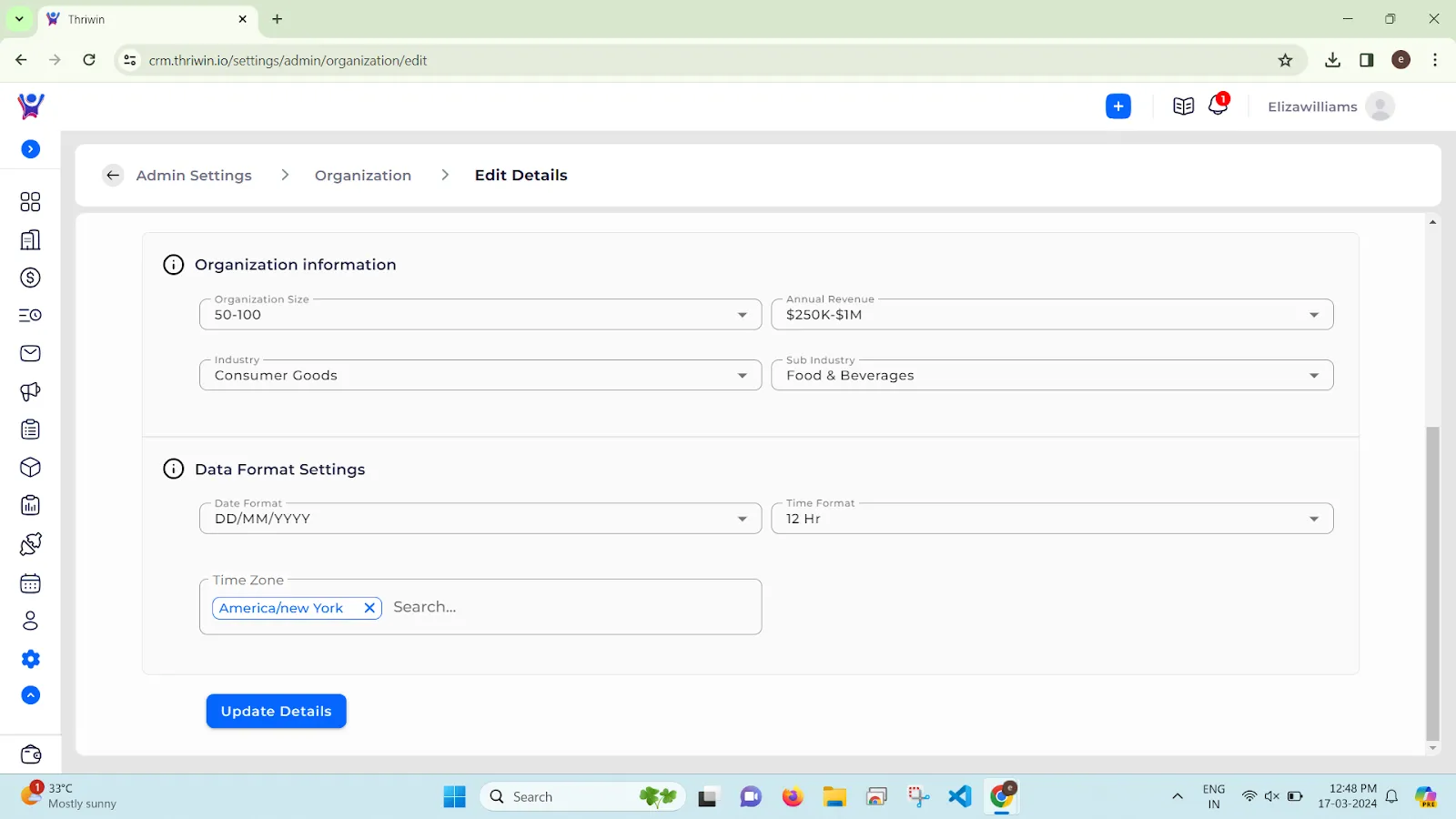
Task: Open the dollar deals icon in sidebar
Action: tap(30, 278)
